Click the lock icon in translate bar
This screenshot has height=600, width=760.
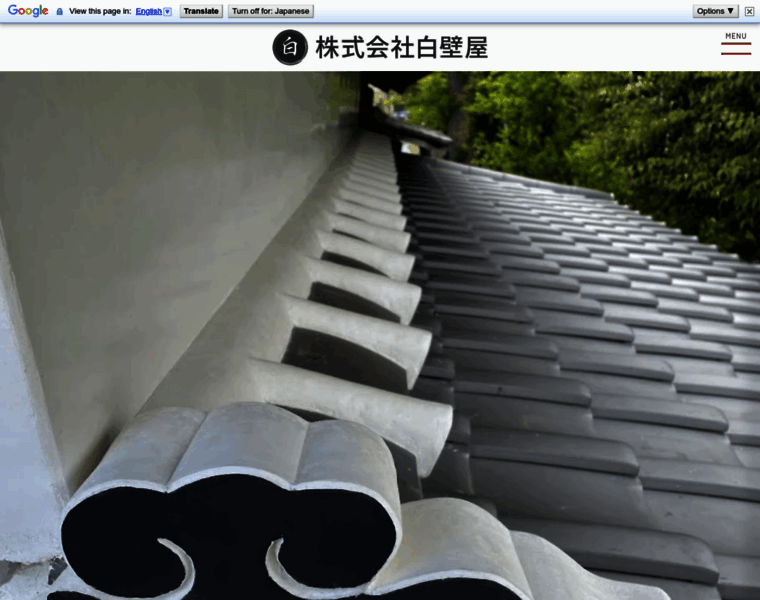[60, 11]
